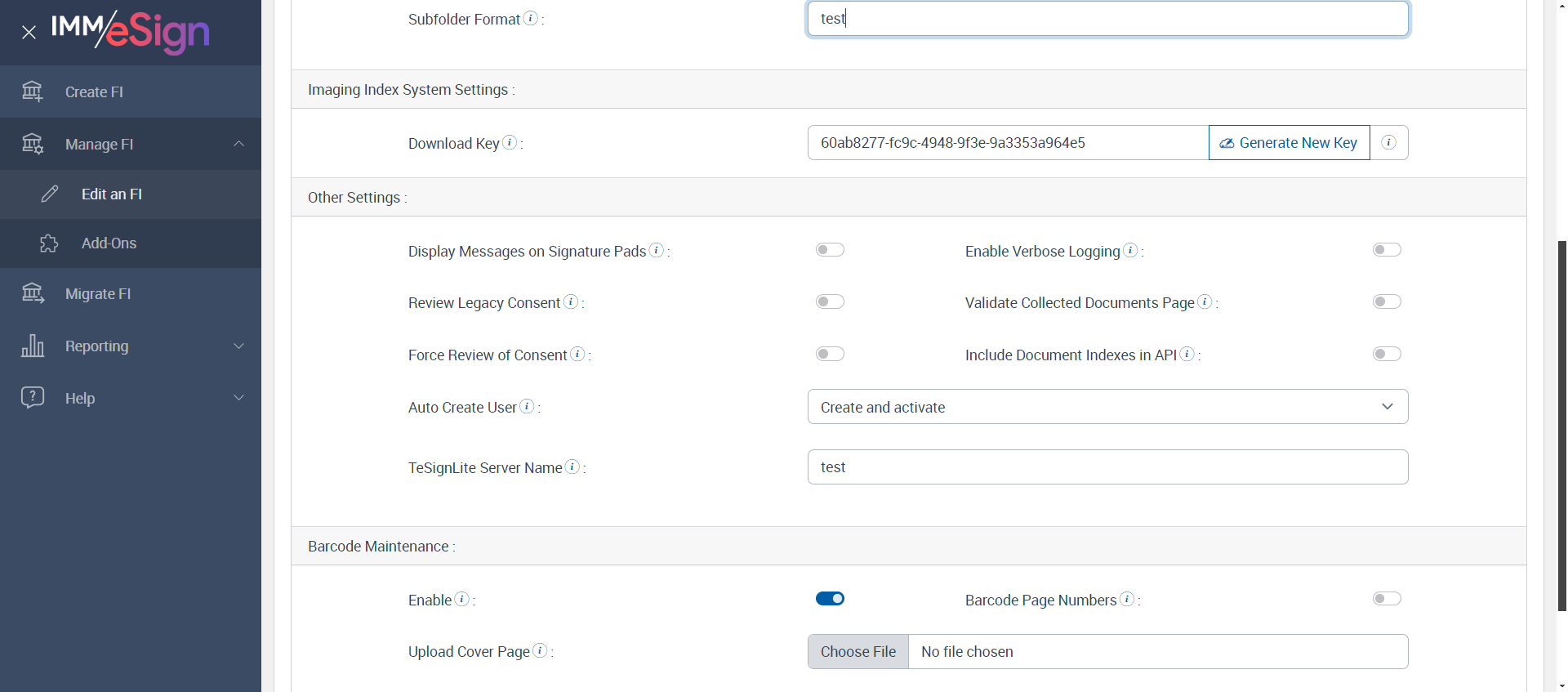Click the X icon beside the IMM eSign logo
The image size is (1568, 692).
(x=29, y=33)
